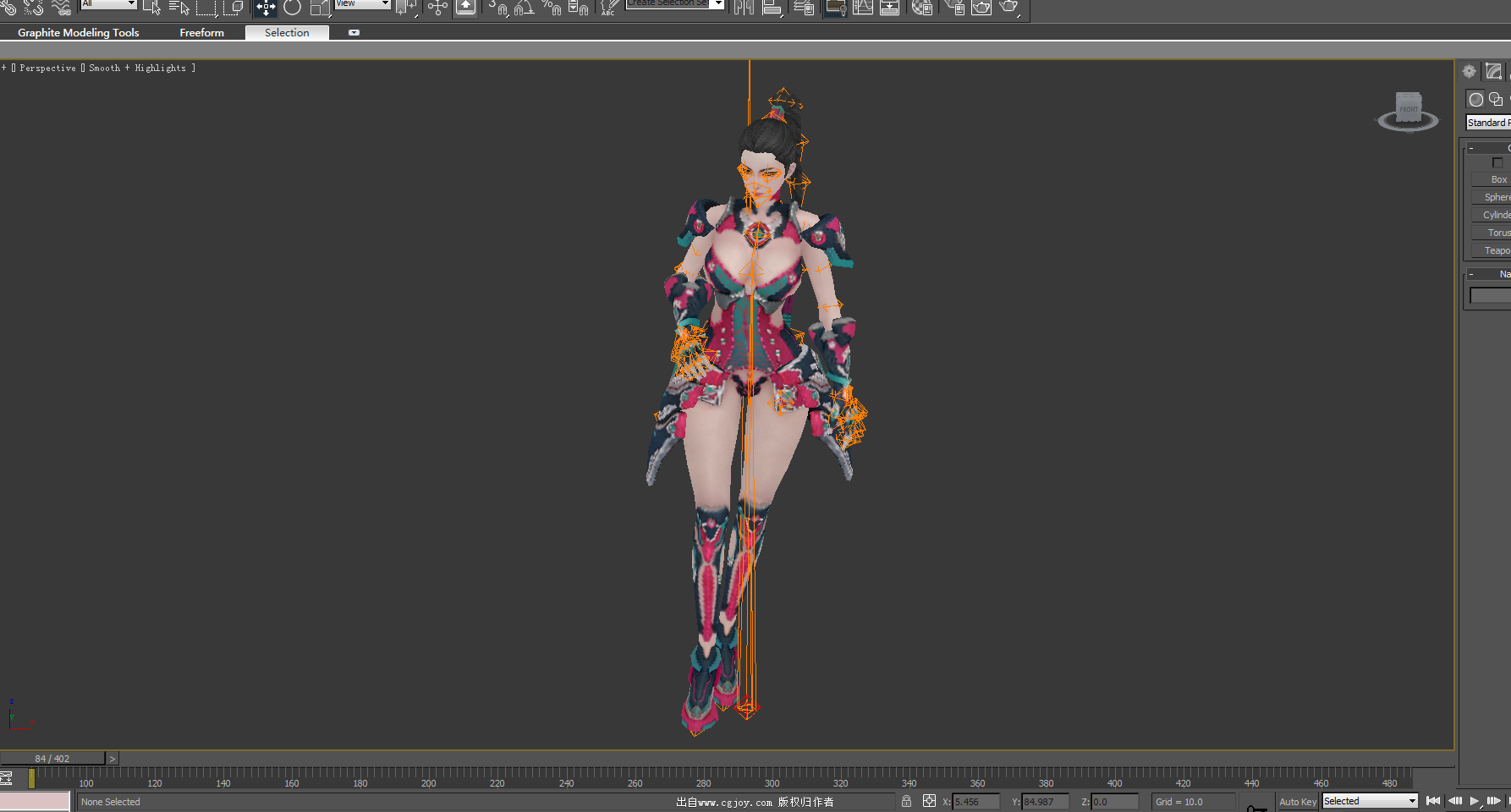This screenshot has width=1511, height=812.
Task: Open the Create panel tab
Action: click(x=1469, y=72)
